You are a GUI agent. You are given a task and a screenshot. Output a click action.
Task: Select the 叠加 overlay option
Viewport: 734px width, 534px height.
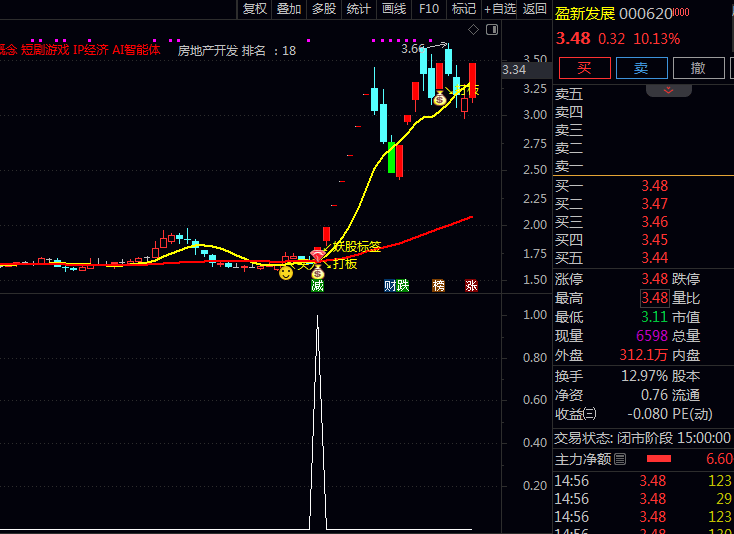coord(289,9)
